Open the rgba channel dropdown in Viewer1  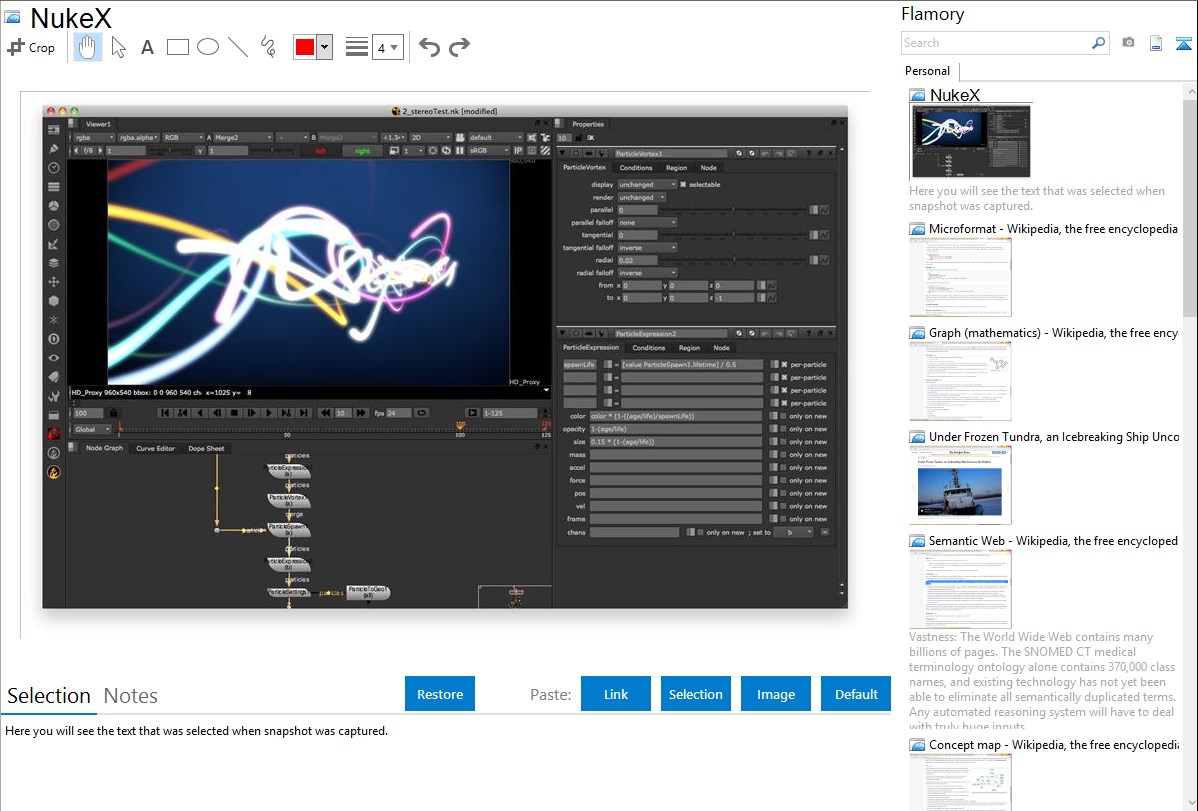pyautogui.click(x=94, y=138)
